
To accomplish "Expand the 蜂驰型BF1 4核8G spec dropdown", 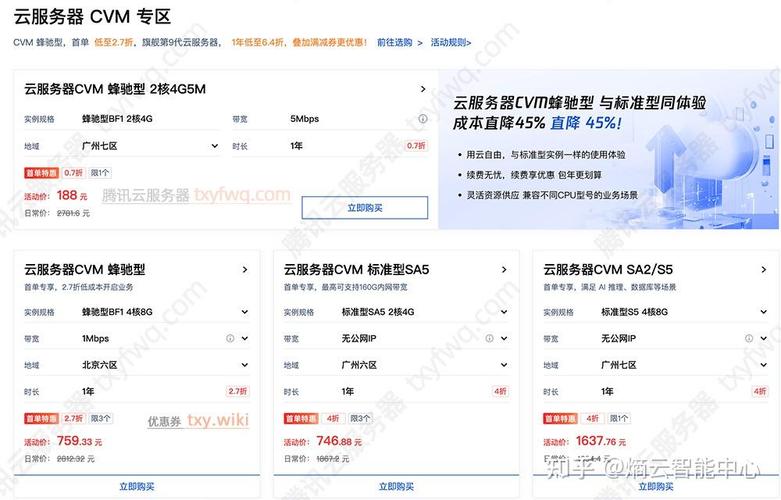I will click(245, 312).
